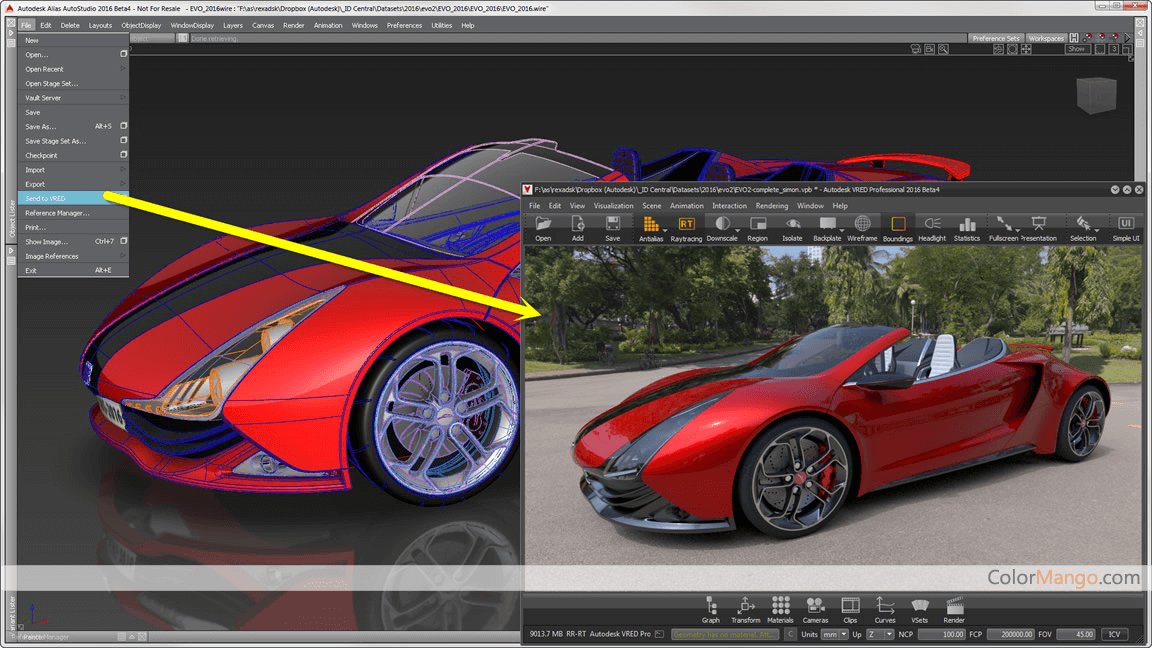1152x648 pixels.
Task: Toggle Antialias rendering
Action: tap(649, 224)
